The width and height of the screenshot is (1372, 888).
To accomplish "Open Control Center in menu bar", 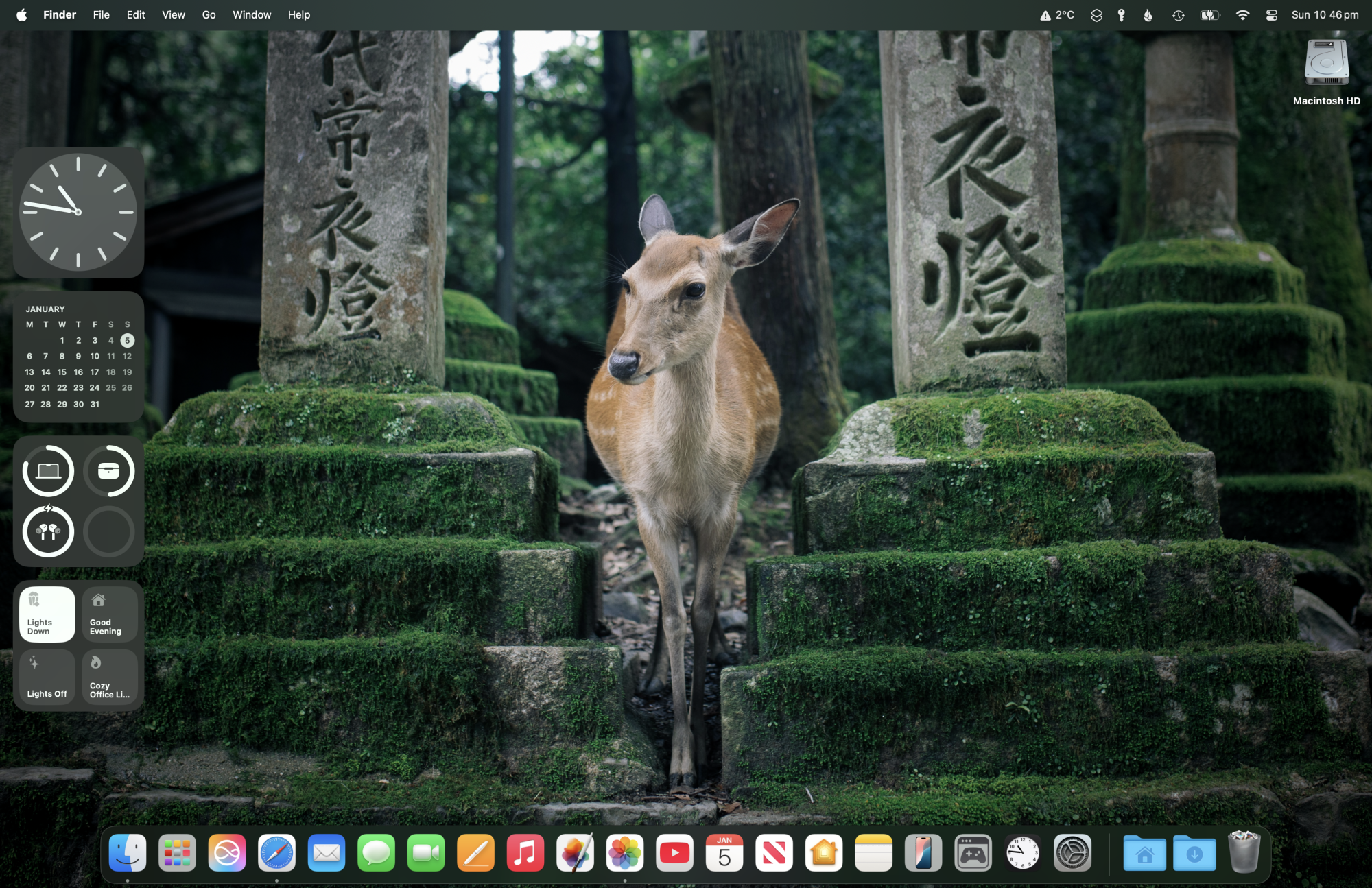I will pyautogui.click(x=1271, y=15).
